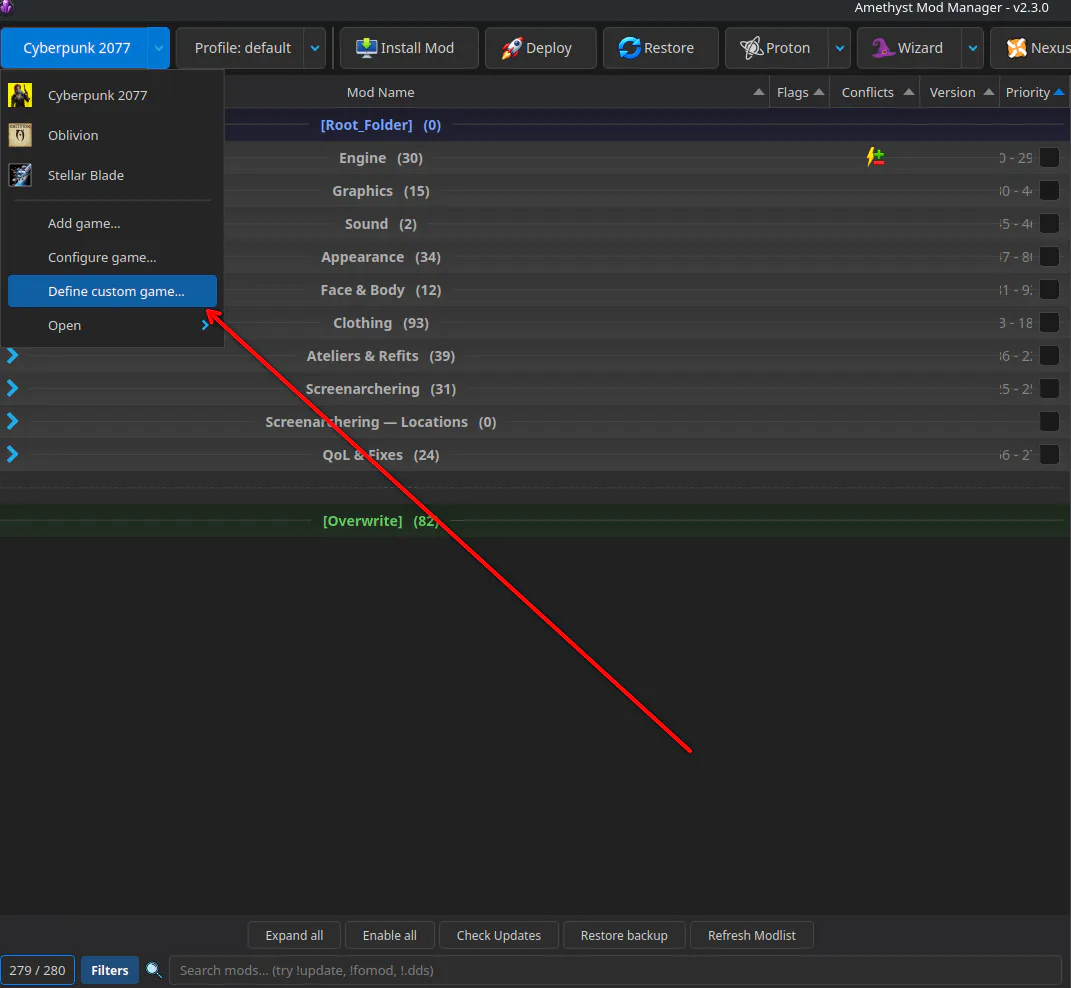Click the Search mods input field
Viewport: 1071px width, 988px height.
click(x=615, y=970)
